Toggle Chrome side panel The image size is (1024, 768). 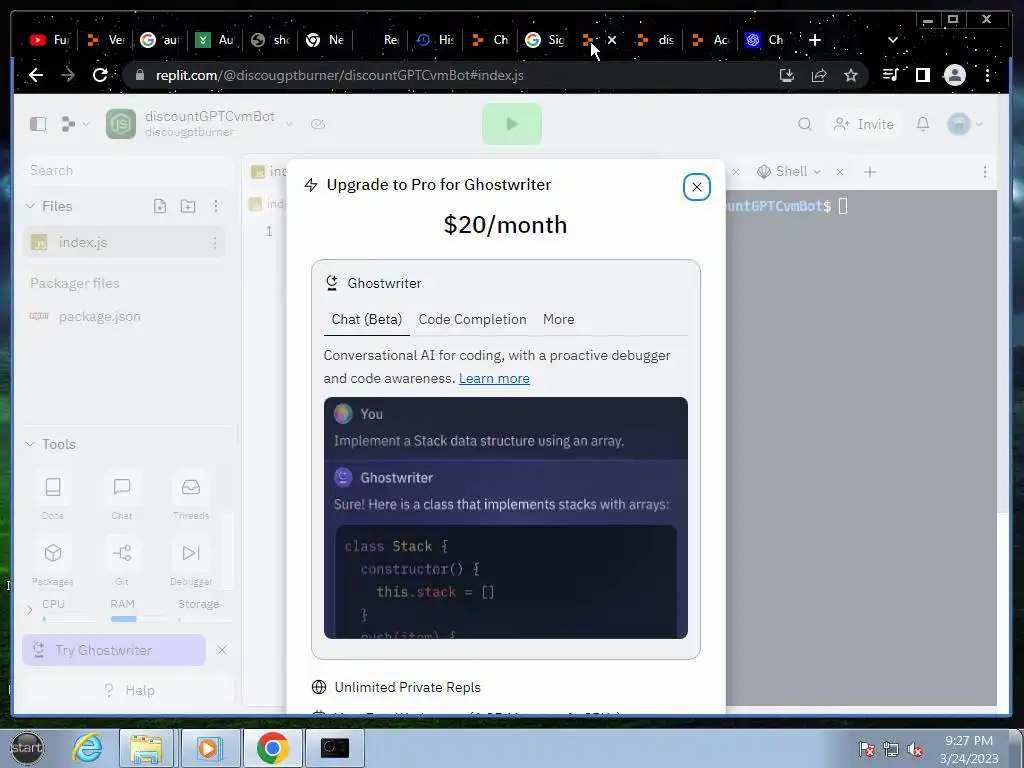tap(922, 75)
